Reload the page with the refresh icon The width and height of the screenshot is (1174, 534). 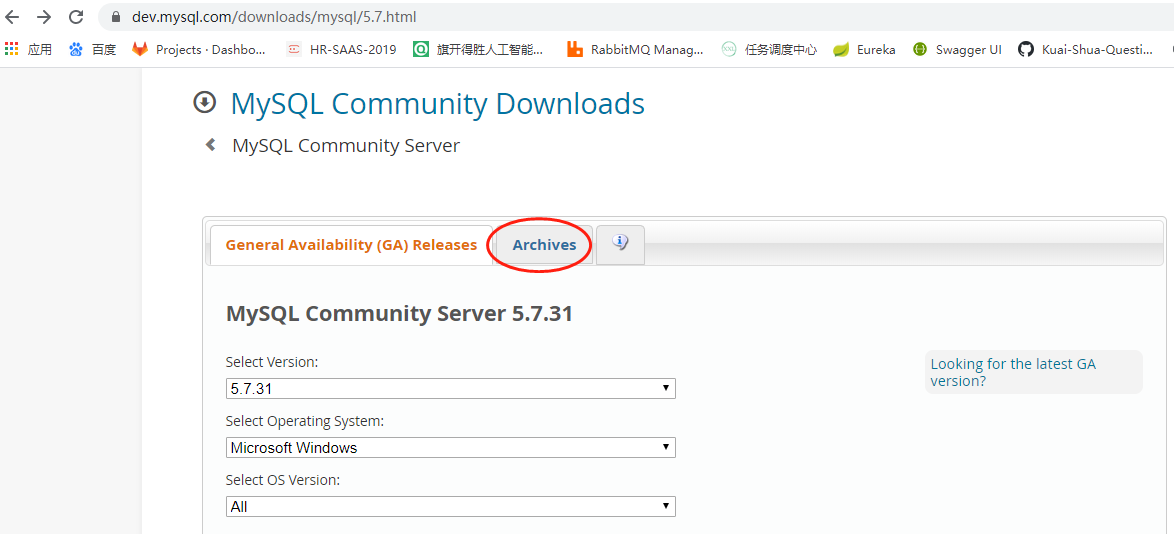(x=76, y=16)
